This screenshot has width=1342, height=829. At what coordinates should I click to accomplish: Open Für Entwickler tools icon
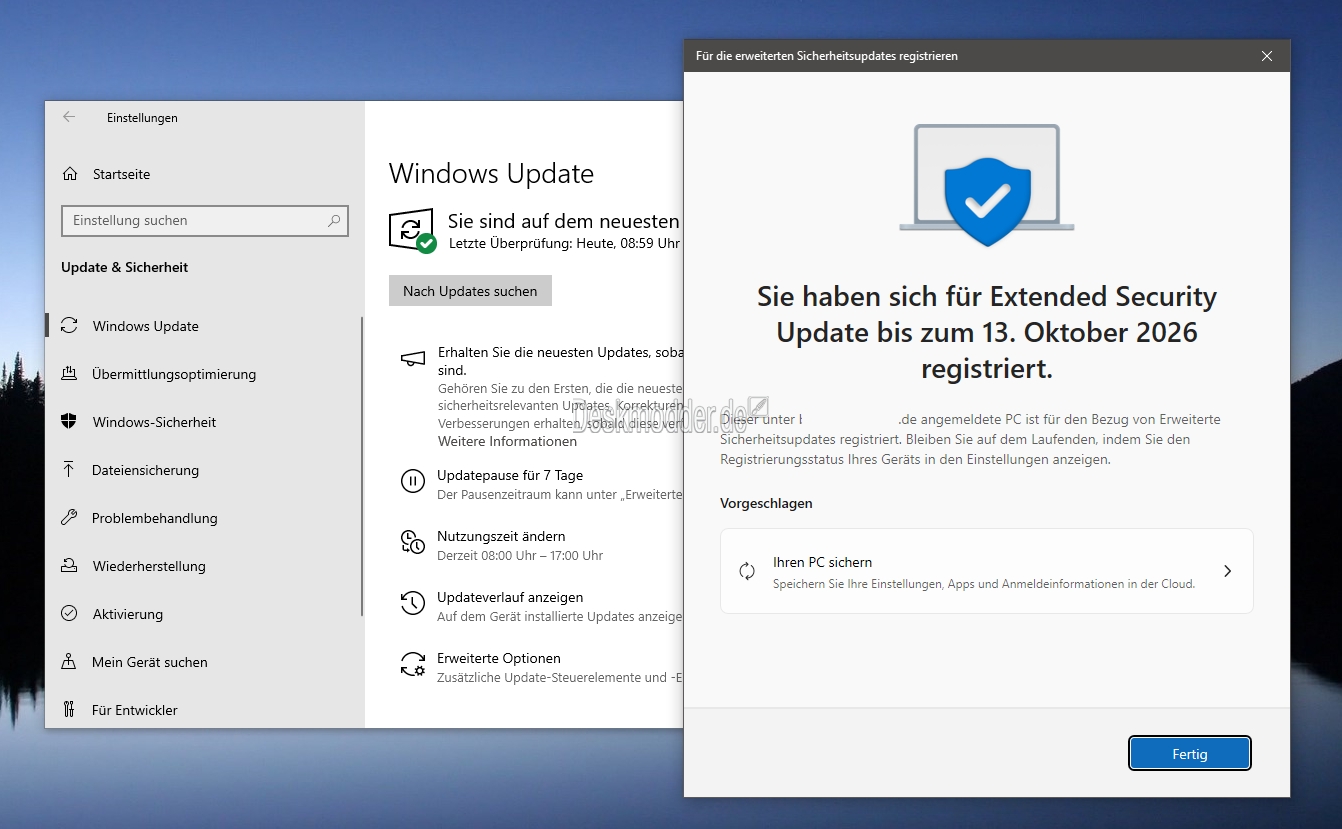(69, 710)
